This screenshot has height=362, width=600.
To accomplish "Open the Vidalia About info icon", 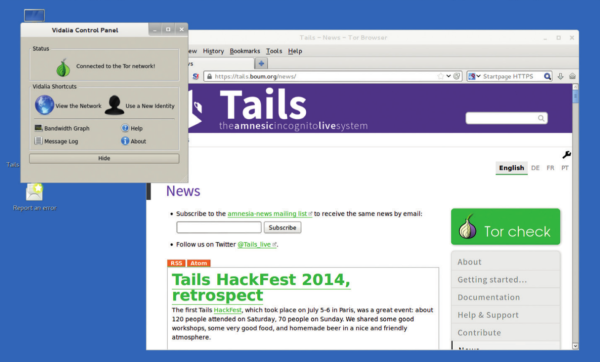I will pyautogui.click(x=125, y=141).
